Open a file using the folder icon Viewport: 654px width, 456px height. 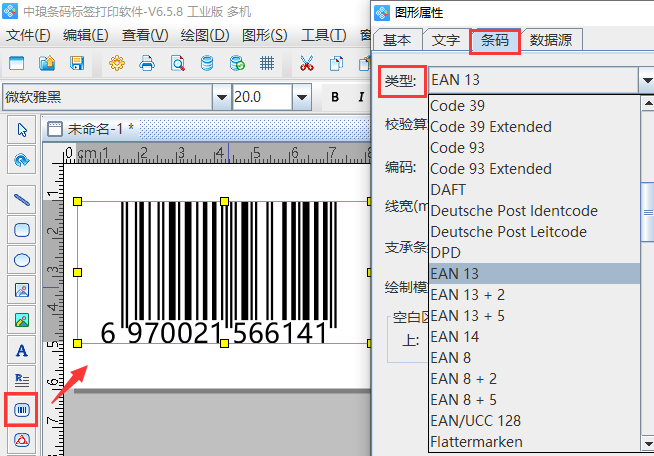tap(47, 63)
